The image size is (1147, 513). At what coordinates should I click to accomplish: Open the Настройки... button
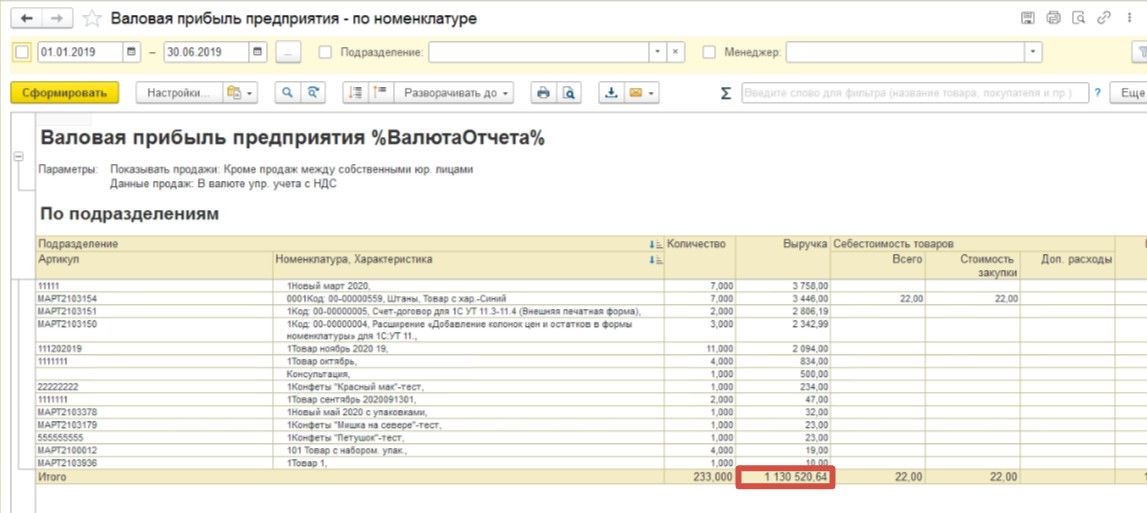click(x=177, y=93)
